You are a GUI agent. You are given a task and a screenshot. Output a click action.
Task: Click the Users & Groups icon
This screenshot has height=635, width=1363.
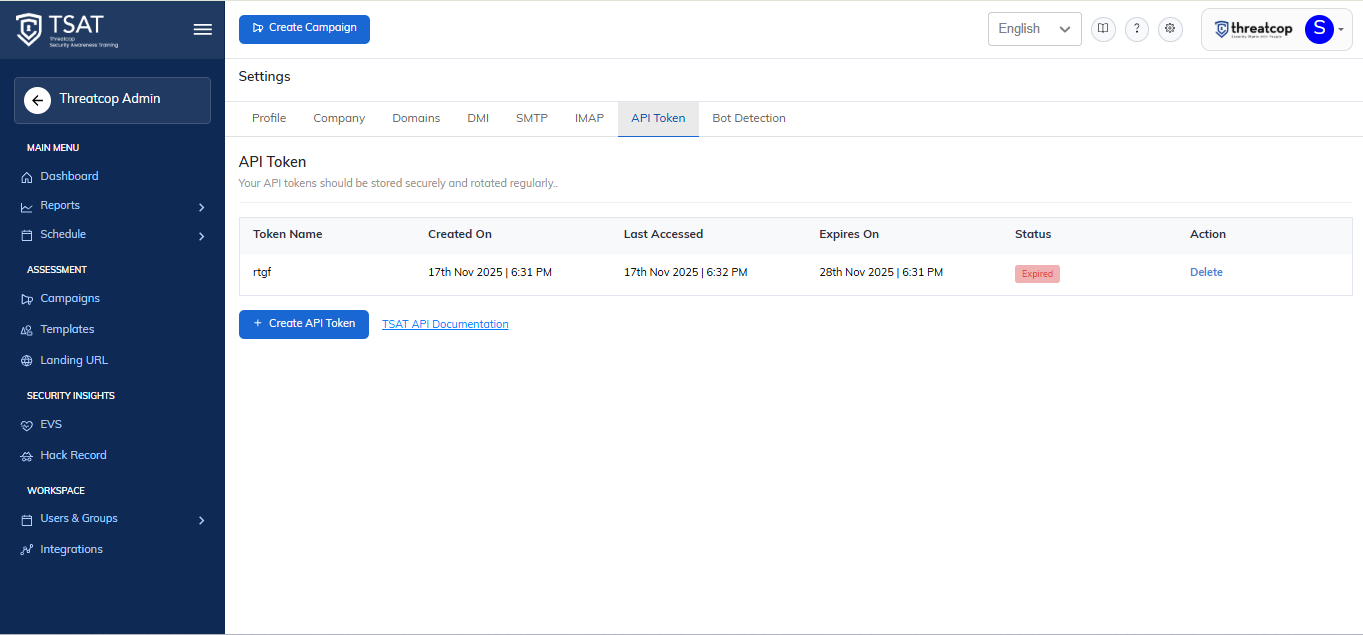(x=27, y=519)
